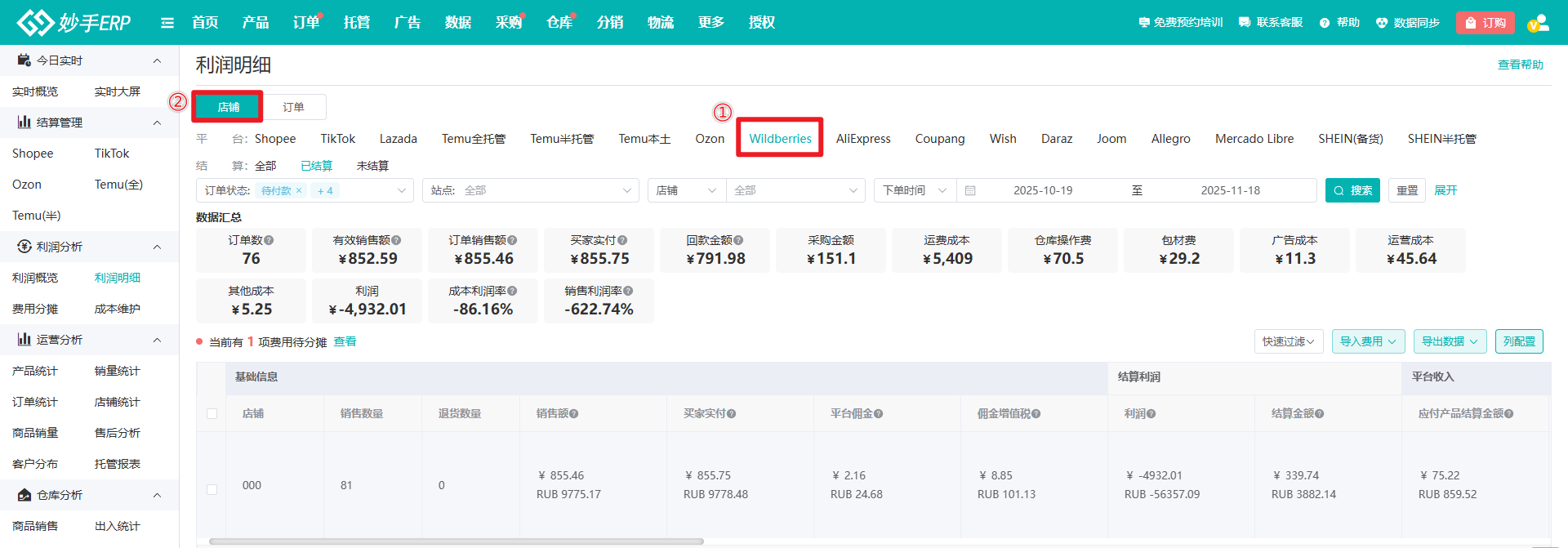Click the 搜索 button
Viewport: 1568px width, 548px height.
point(1352,190)
